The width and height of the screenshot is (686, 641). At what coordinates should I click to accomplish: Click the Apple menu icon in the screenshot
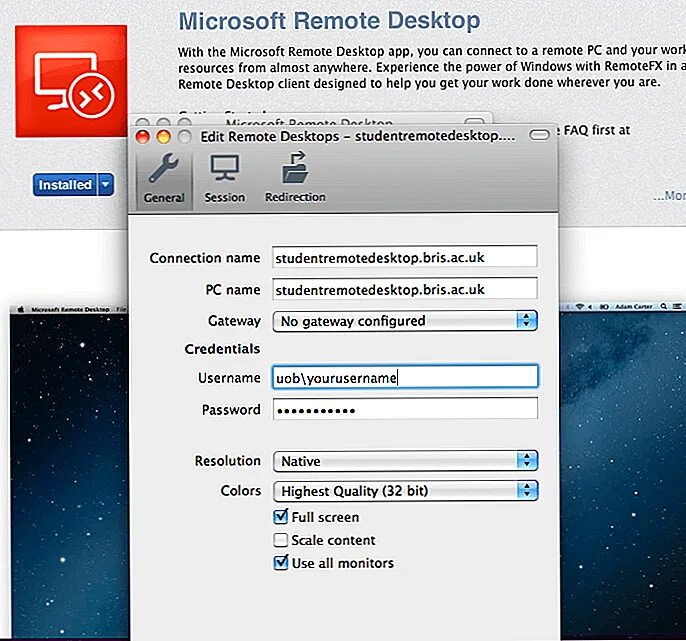point(20,309)
